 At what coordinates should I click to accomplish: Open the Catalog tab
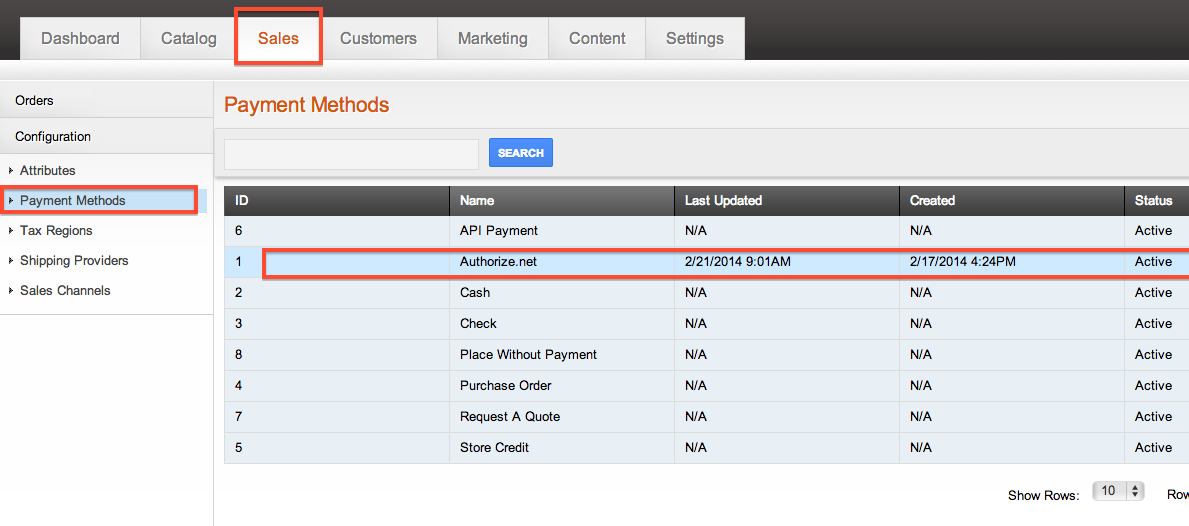pyautogui.click(x=189, y=38)
